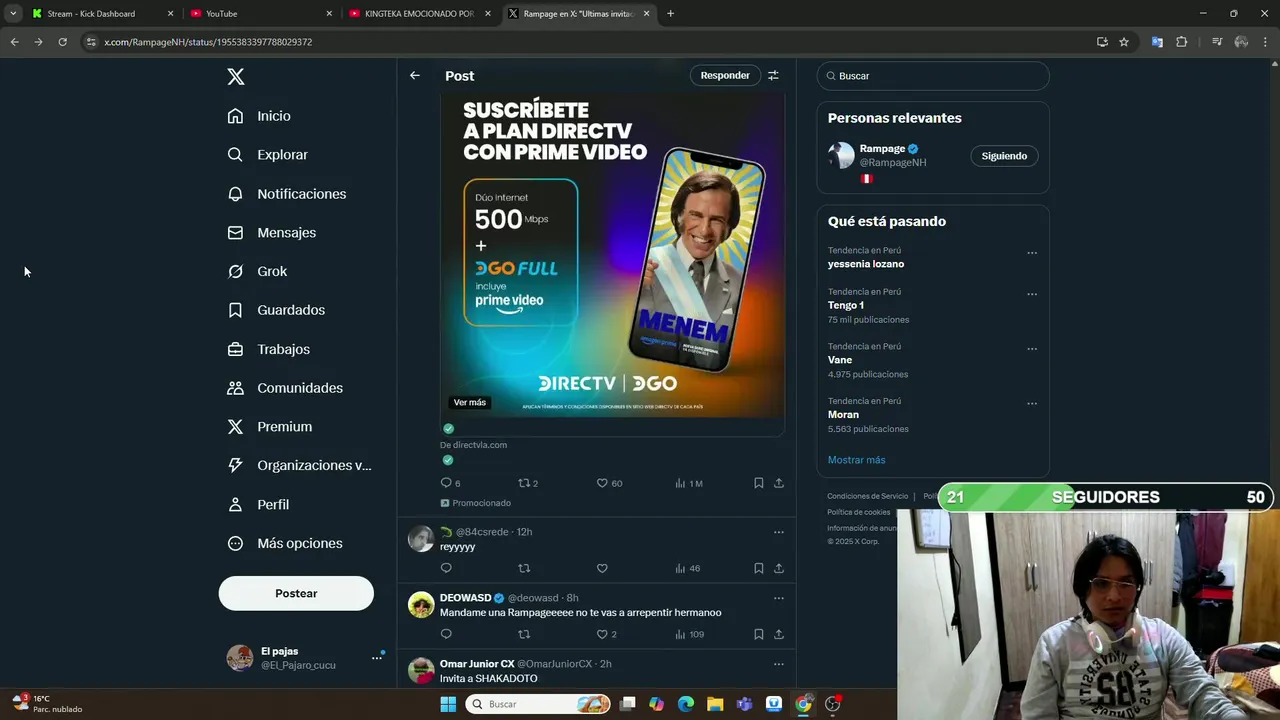Go back with the Post arrow
The width and height of the screenshot is (1280, 720).
pos(415,75)
